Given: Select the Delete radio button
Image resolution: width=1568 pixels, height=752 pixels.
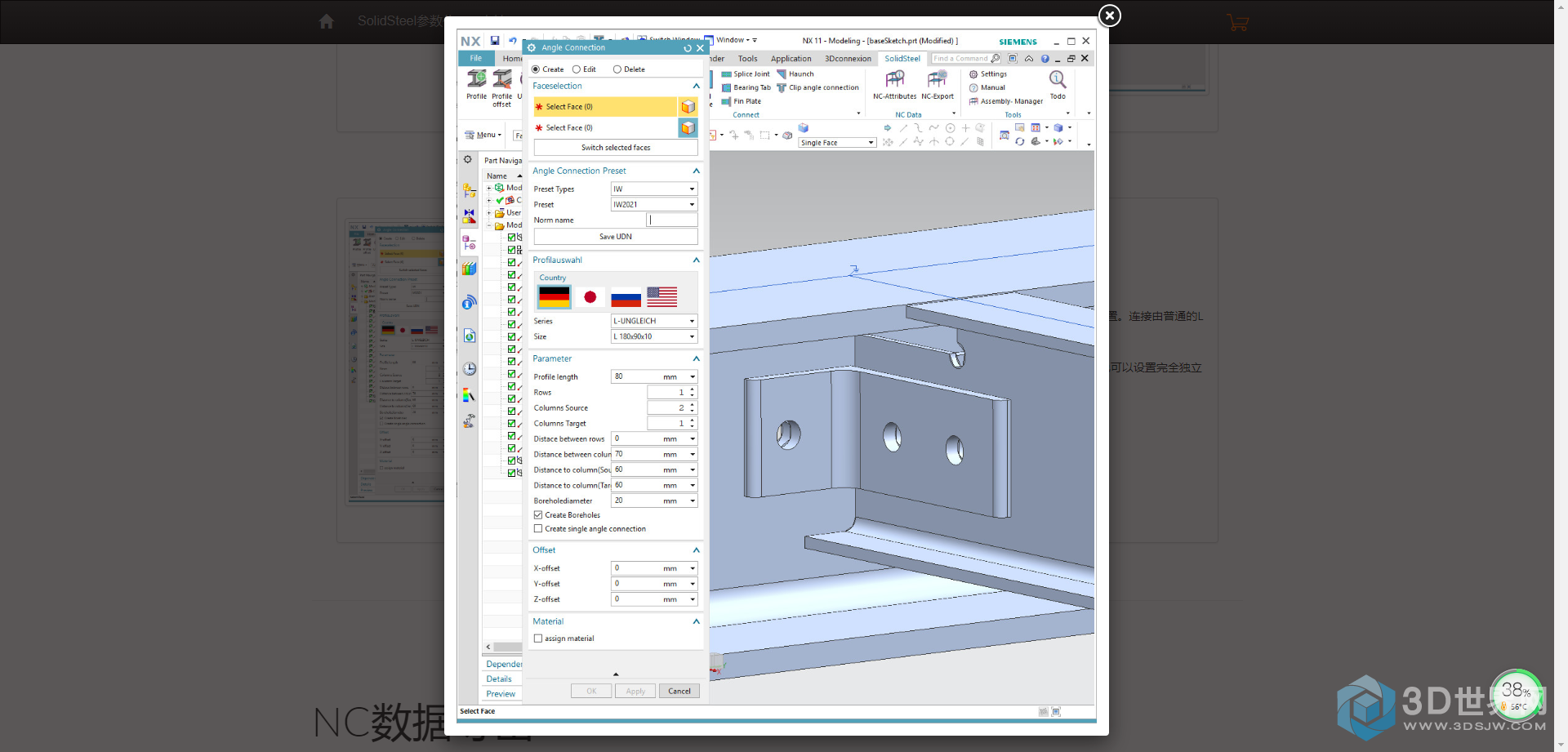Looking at the screenshot, I should (x=617, y=69).
